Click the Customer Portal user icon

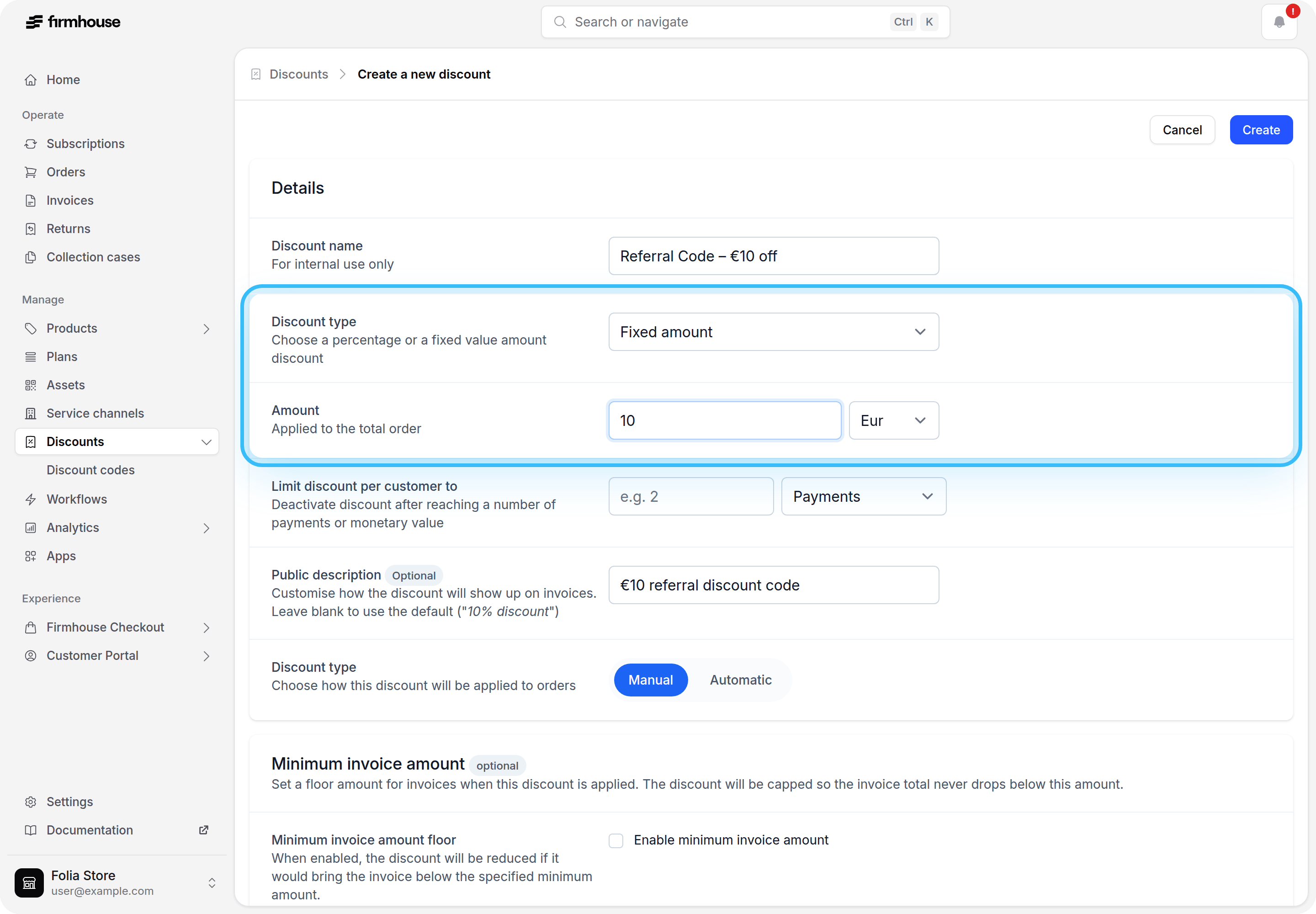[31, 656]
